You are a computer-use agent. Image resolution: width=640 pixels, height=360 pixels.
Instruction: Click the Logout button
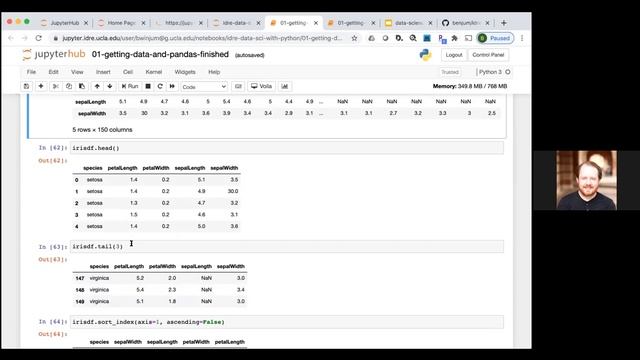pos(453,55)
